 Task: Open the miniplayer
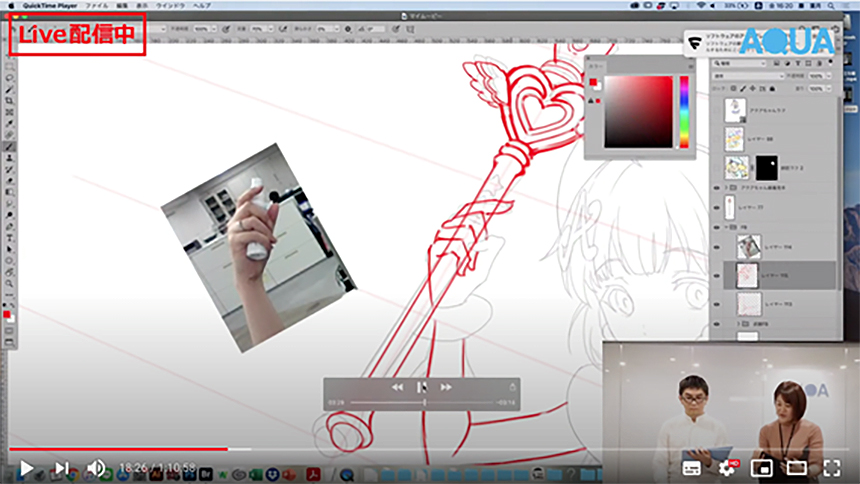click(x=762, y=467)
